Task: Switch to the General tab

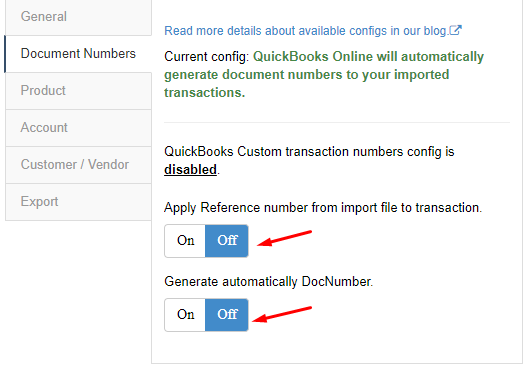Action: pos(79,17)
